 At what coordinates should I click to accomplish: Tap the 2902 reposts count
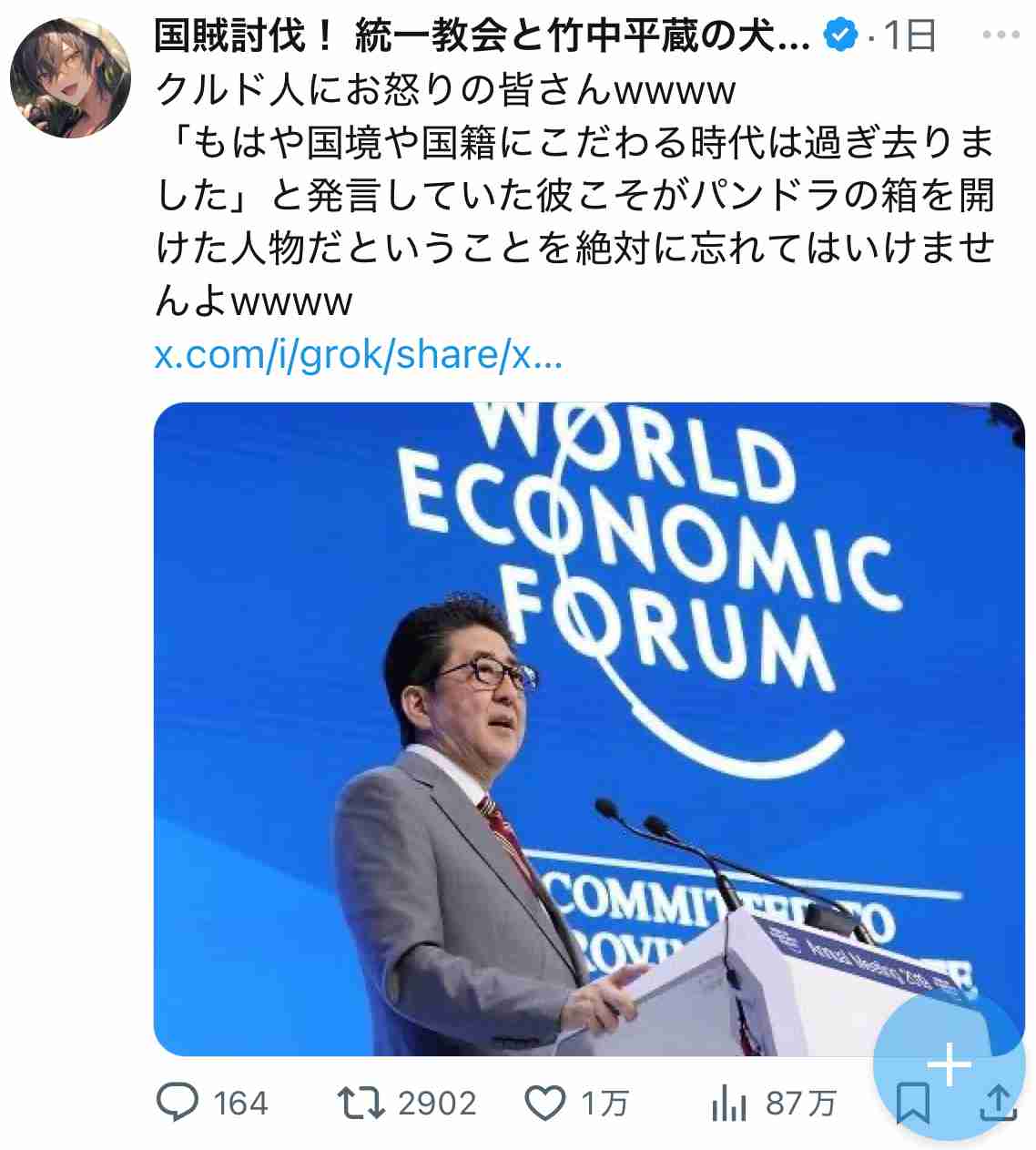(437, 1104)
